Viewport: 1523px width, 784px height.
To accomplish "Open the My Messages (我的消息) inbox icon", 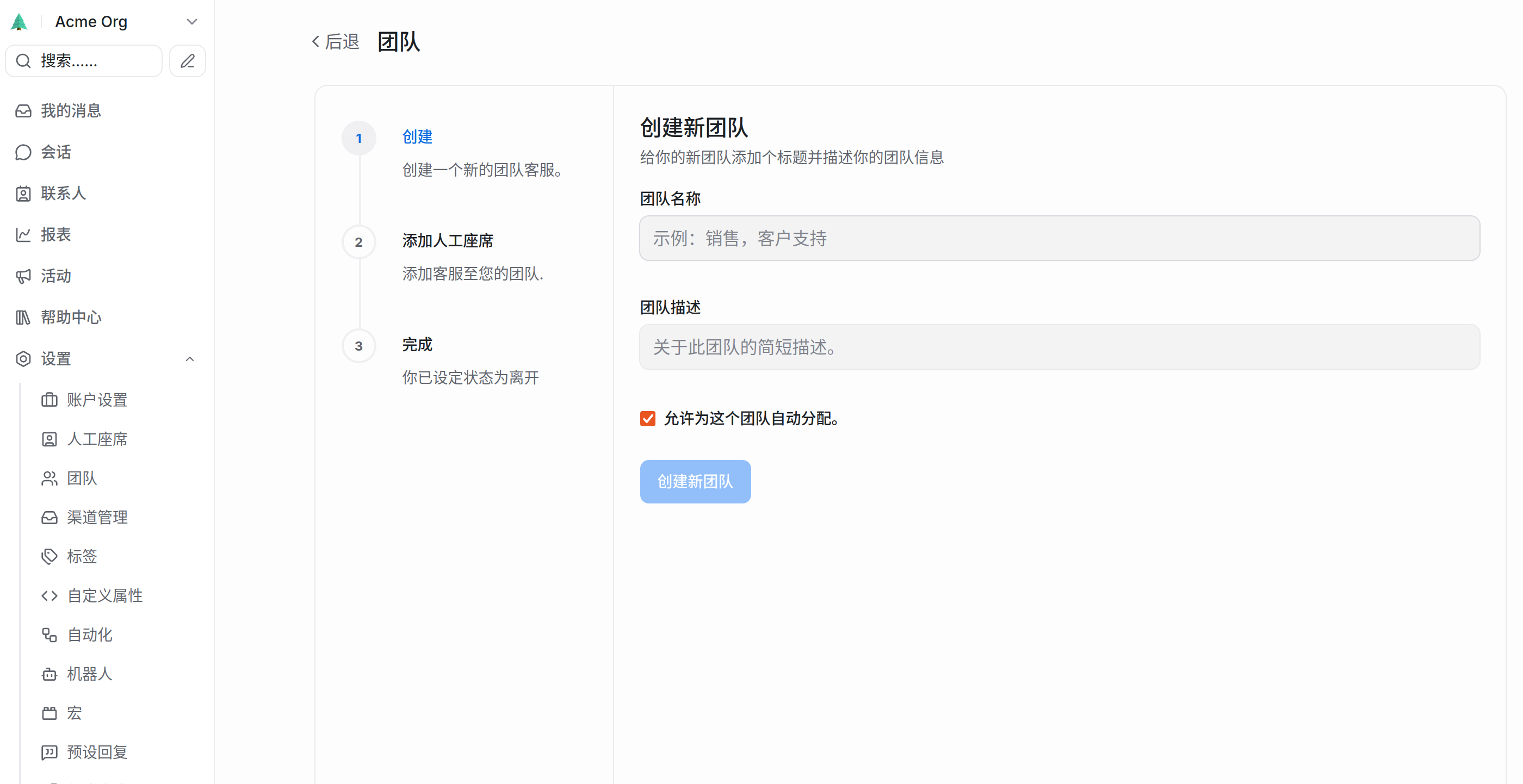I will [x=23, y=111].
